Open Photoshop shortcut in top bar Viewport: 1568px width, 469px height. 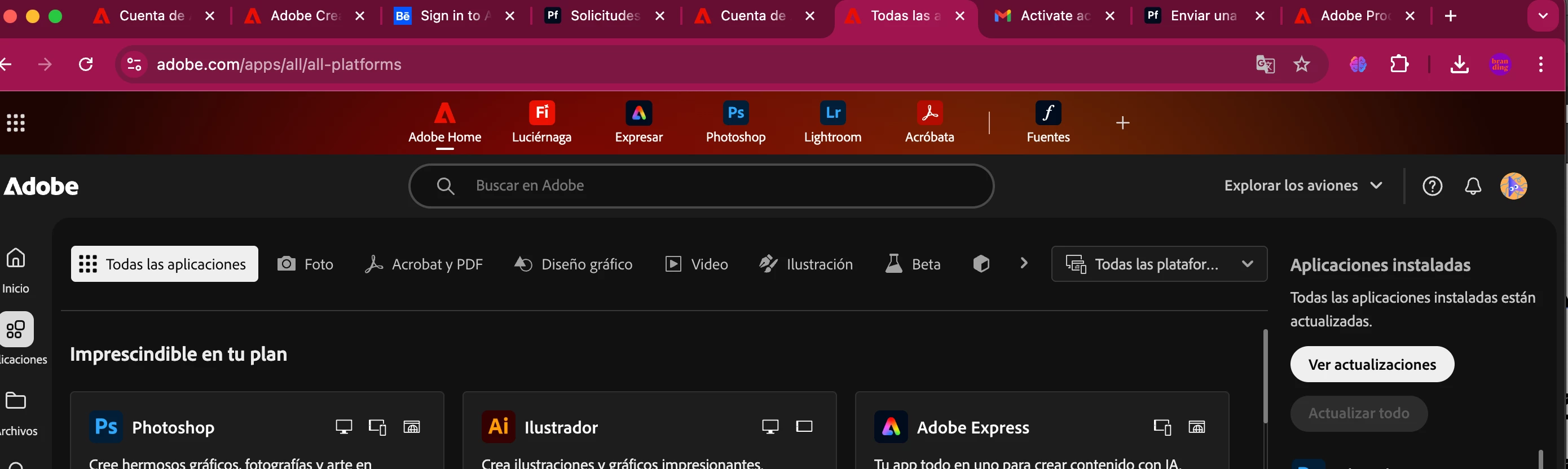(735, 123)
